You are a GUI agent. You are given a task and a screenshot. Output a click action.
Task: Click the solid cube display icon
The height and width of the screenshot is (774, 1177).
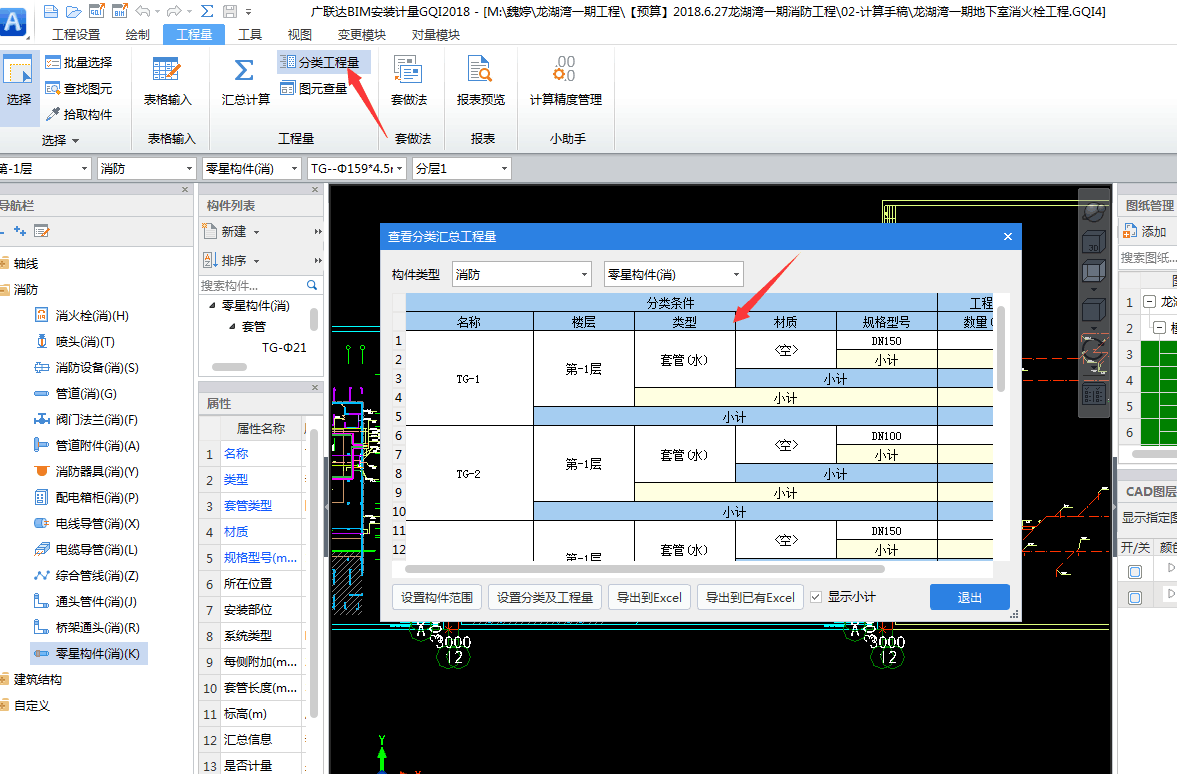pyautogui.click(x=1094, y=309)
